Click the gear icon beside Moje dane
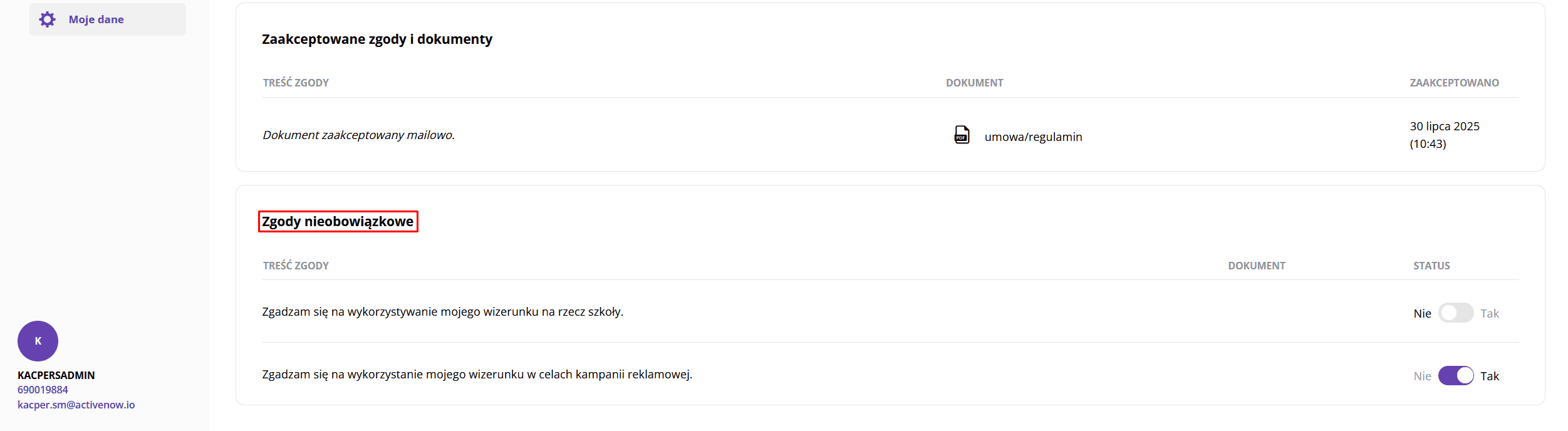The image size is (1568, 431). click(47, 19)
